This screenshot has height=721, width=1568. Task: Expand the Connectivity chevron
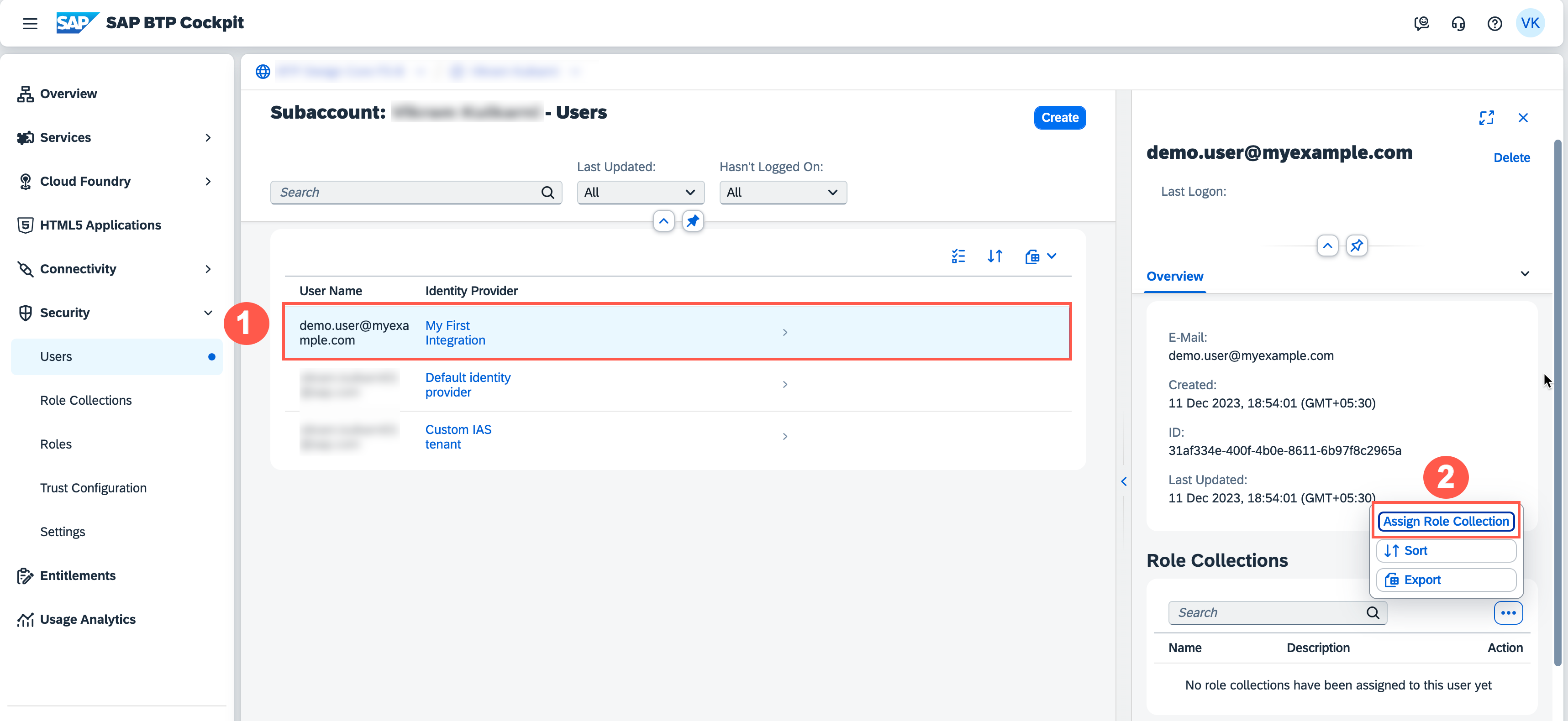pyautogui.click(x=208, y=269)
